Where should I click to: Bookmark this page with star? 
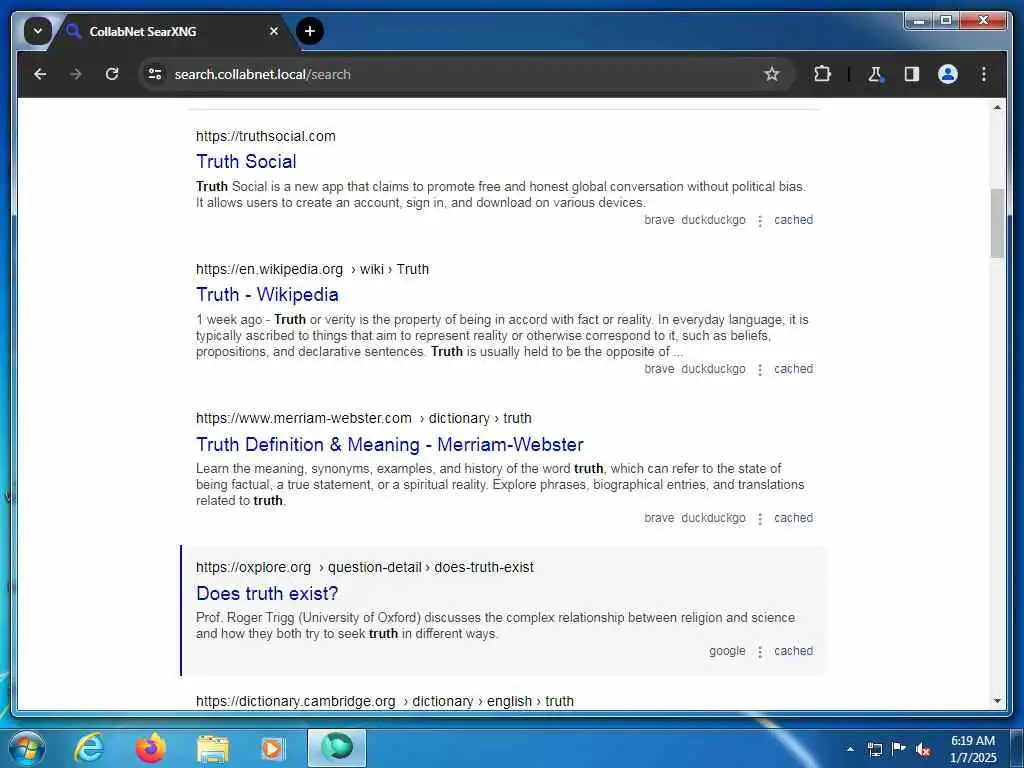[772, 74]
